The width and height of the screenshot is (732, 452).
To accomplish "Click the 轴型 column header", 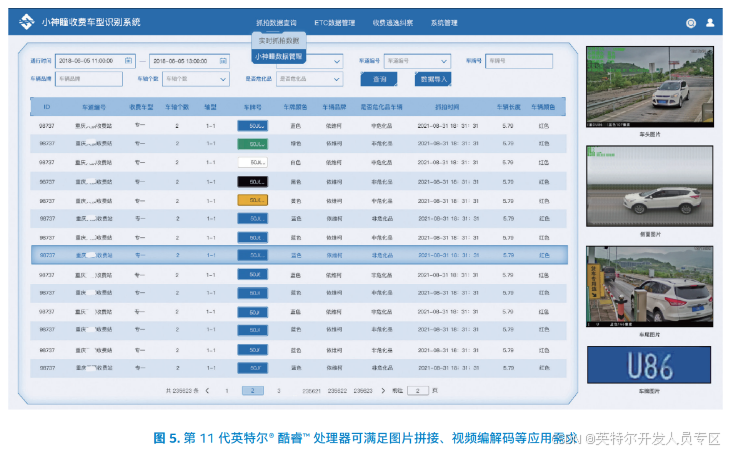I will pos(211,107).
